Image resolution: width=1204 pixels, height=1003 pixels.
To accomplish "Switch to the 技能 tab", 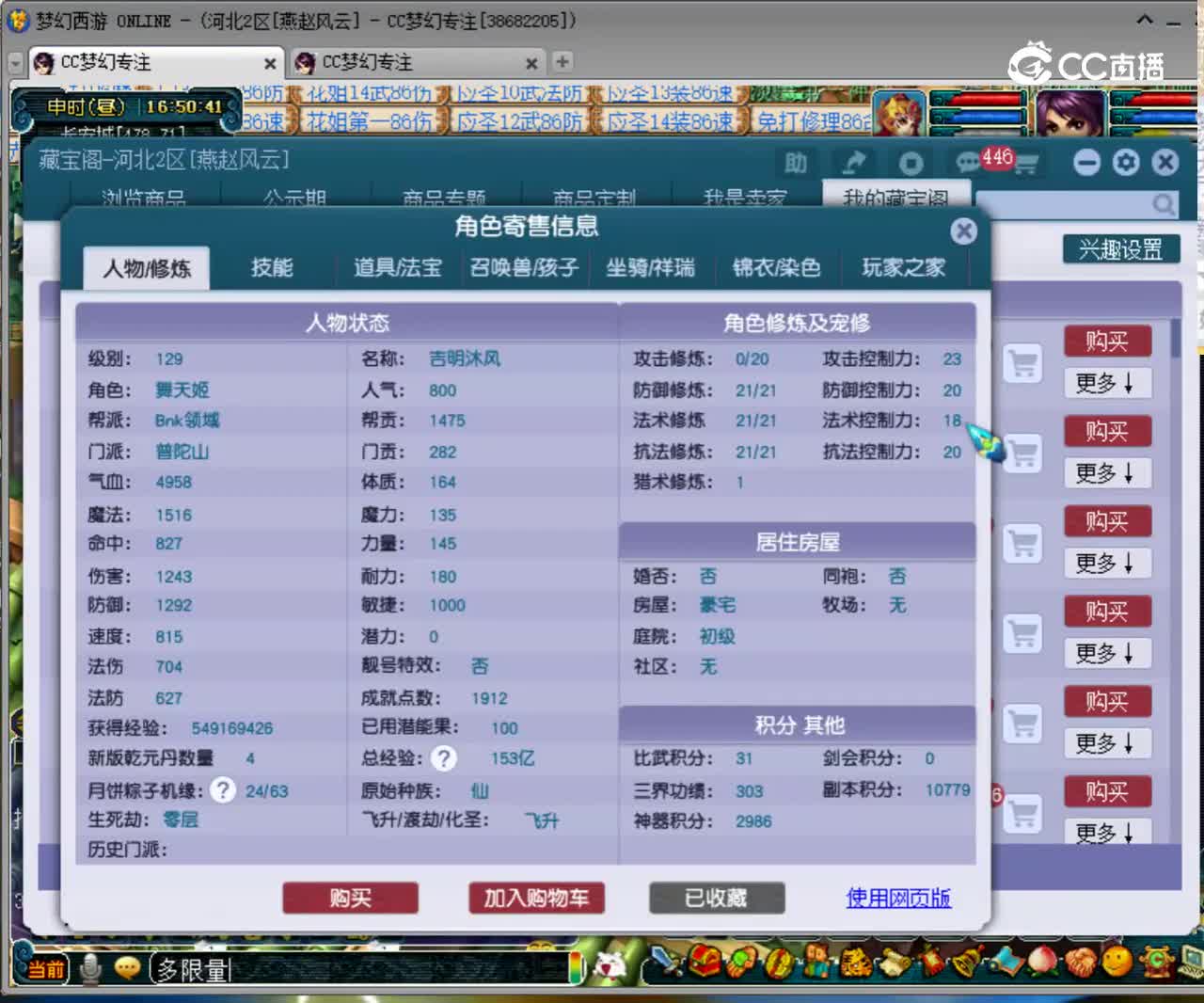I will coord(272,267).
